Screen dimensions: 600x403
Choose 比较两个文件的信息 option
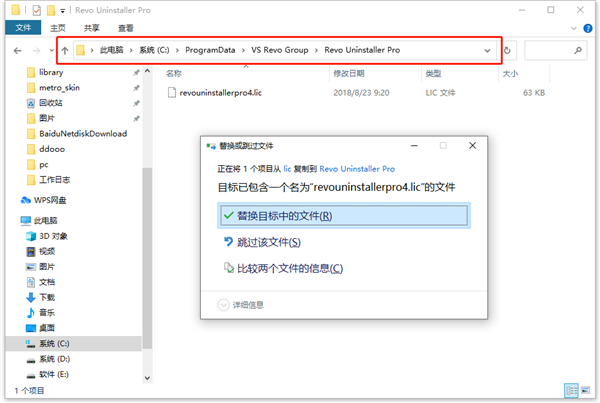point(289,268)
